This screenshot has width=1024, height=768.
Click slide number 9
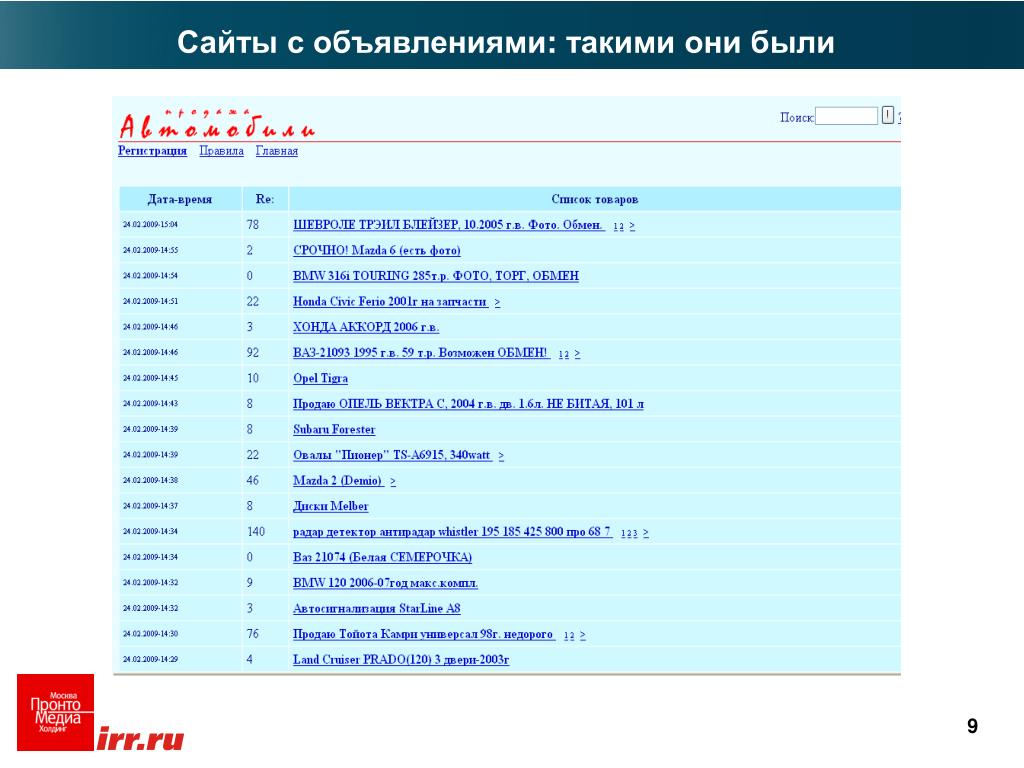pyautogui.click(x=972, y=726)
